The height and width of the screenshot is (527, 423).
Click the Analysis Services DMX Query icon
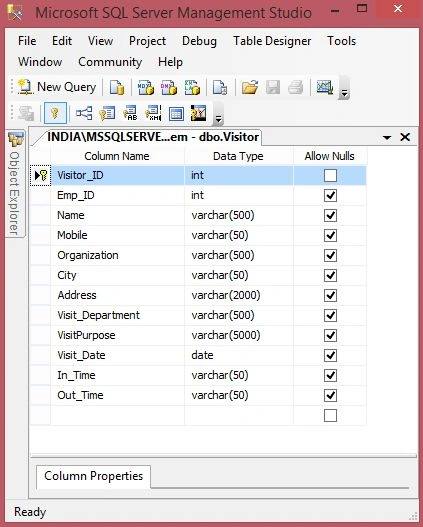(x=169, y=87)
